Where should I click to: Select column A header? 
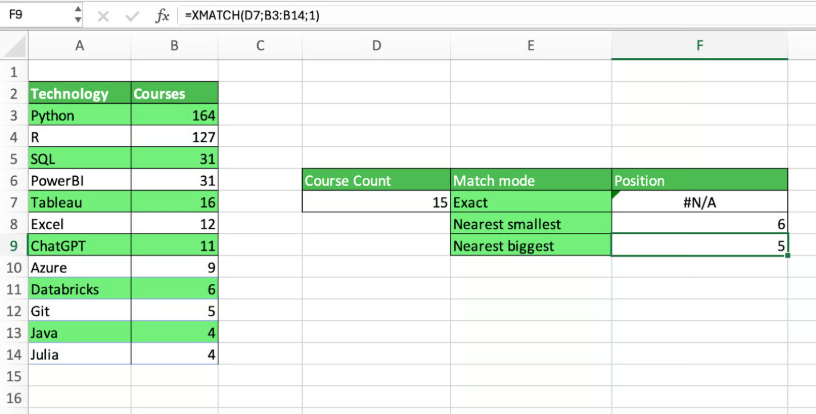[x=79, y=46]
